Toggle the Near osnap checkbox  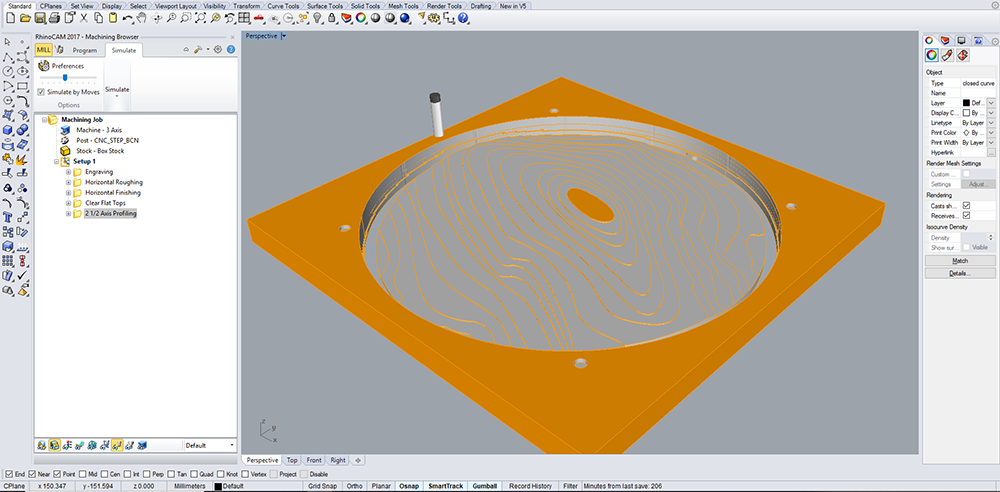33,474
